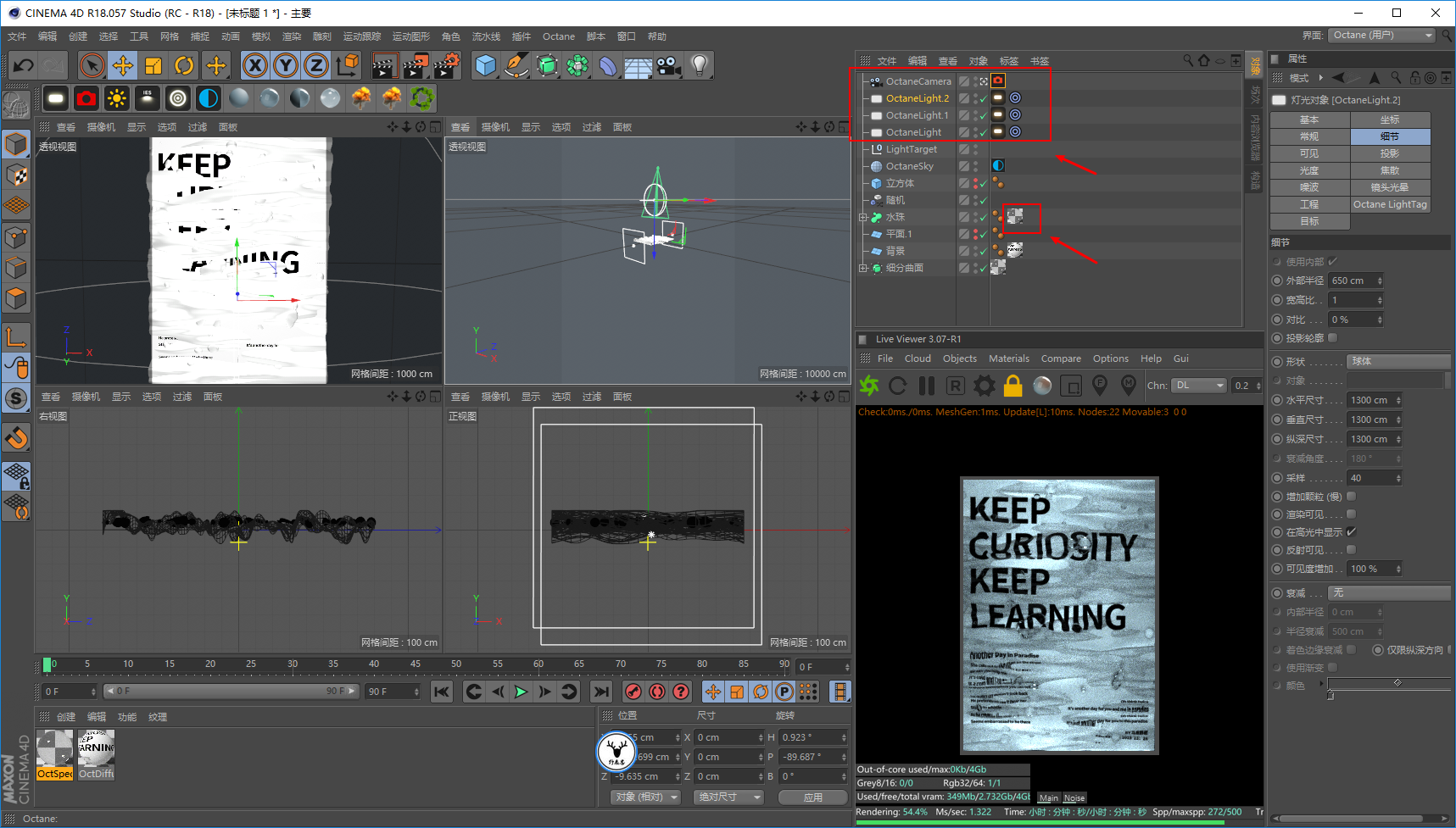Expand the 细分曲面 object tree
The image size is (1456, 828).
pos(863,268)
